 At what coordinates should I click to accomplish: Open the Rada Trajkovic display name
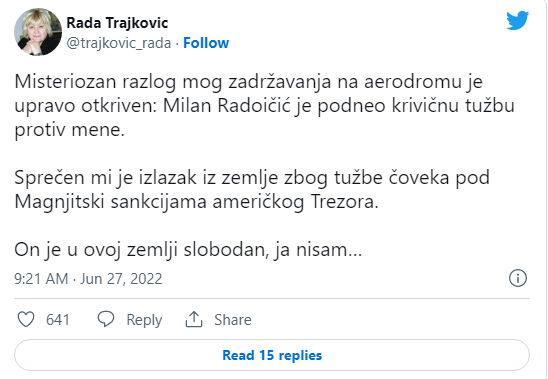tap(117, 23)
